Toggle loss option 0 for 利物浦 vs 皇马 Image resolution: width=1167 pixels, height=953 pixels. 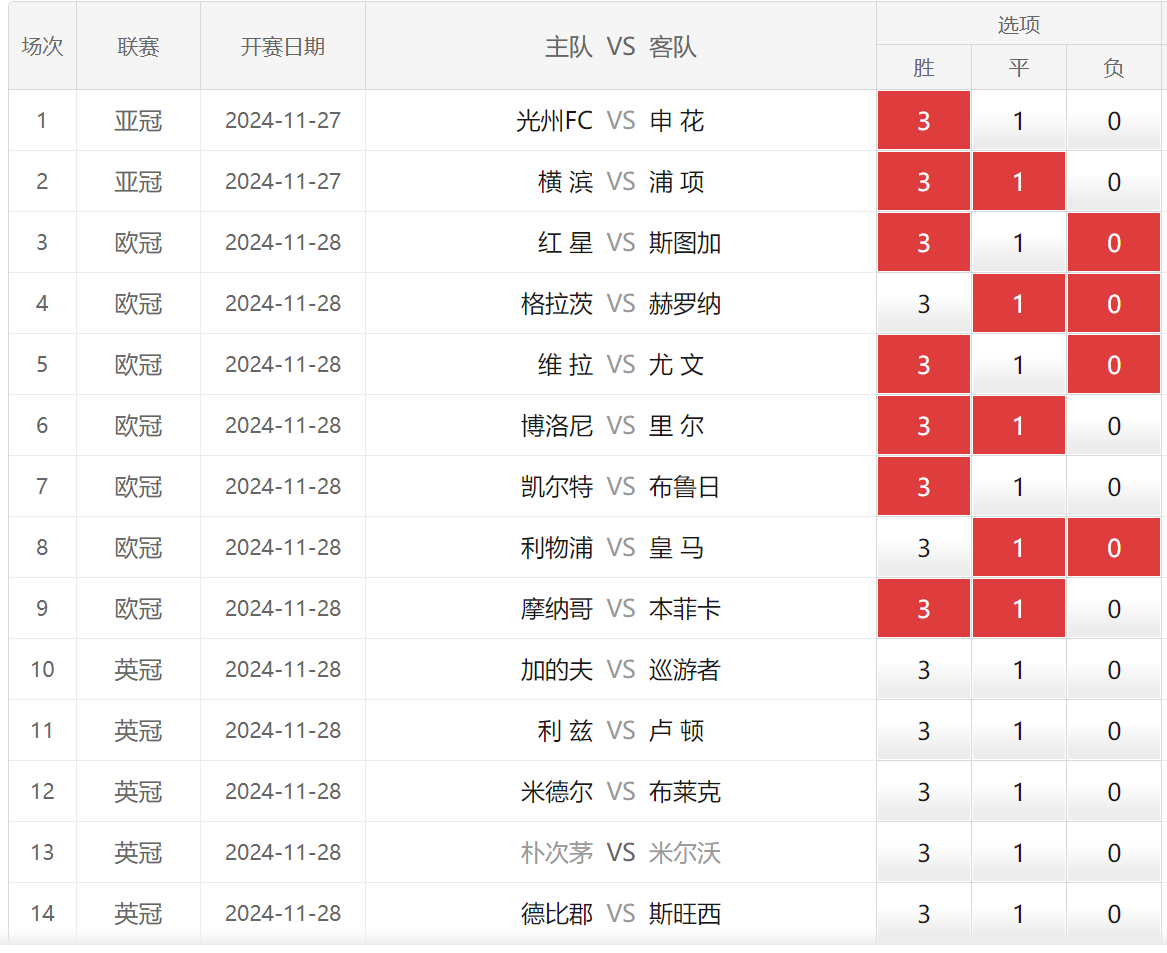point(1114,548)
